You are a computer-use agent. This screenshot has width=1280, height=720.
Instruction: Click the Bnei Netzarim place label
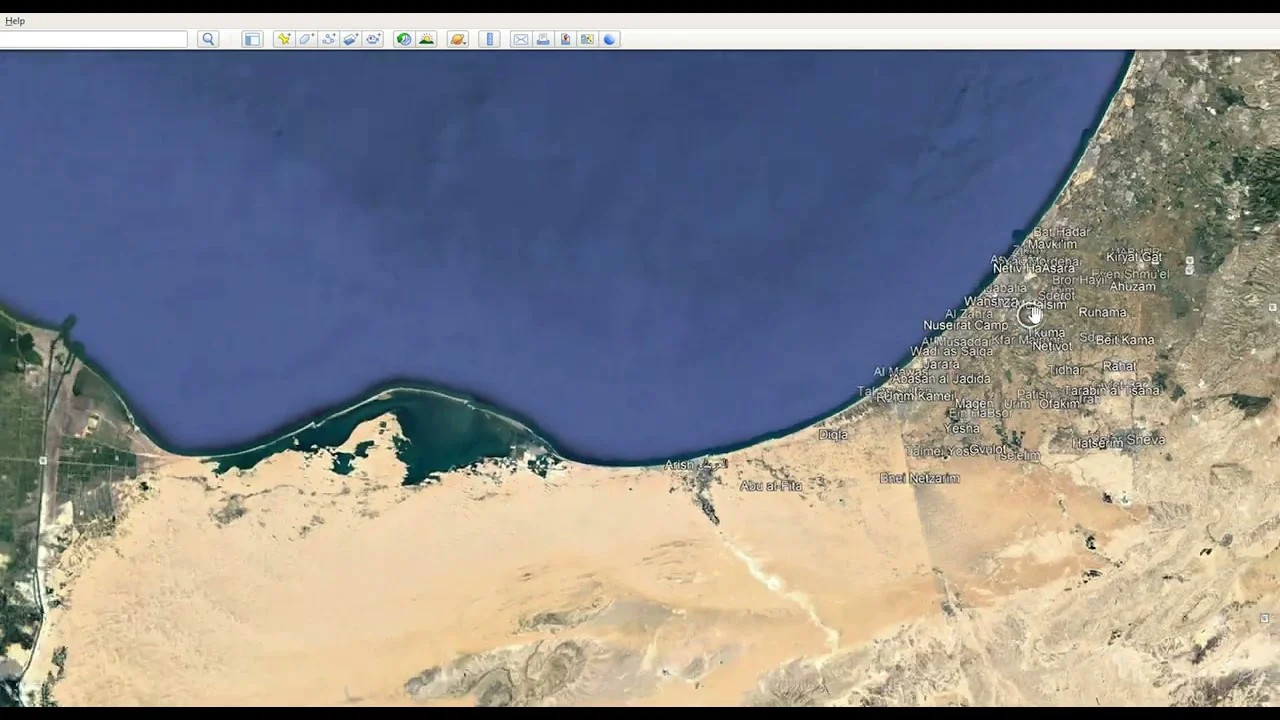point(919,478)
